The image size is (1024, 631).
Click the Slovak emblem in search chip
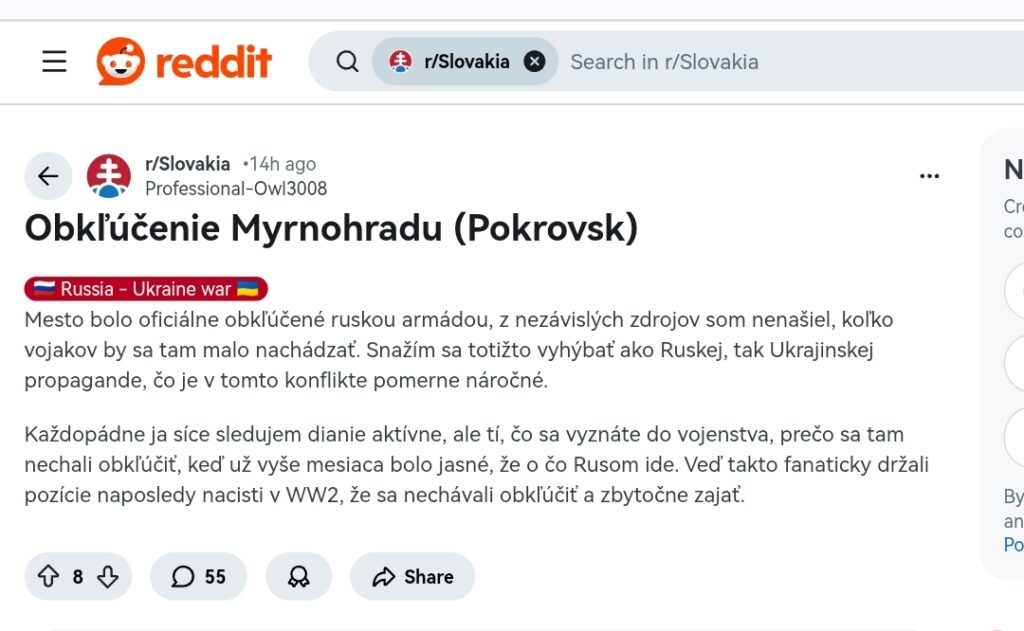click(x=401, y=62)
